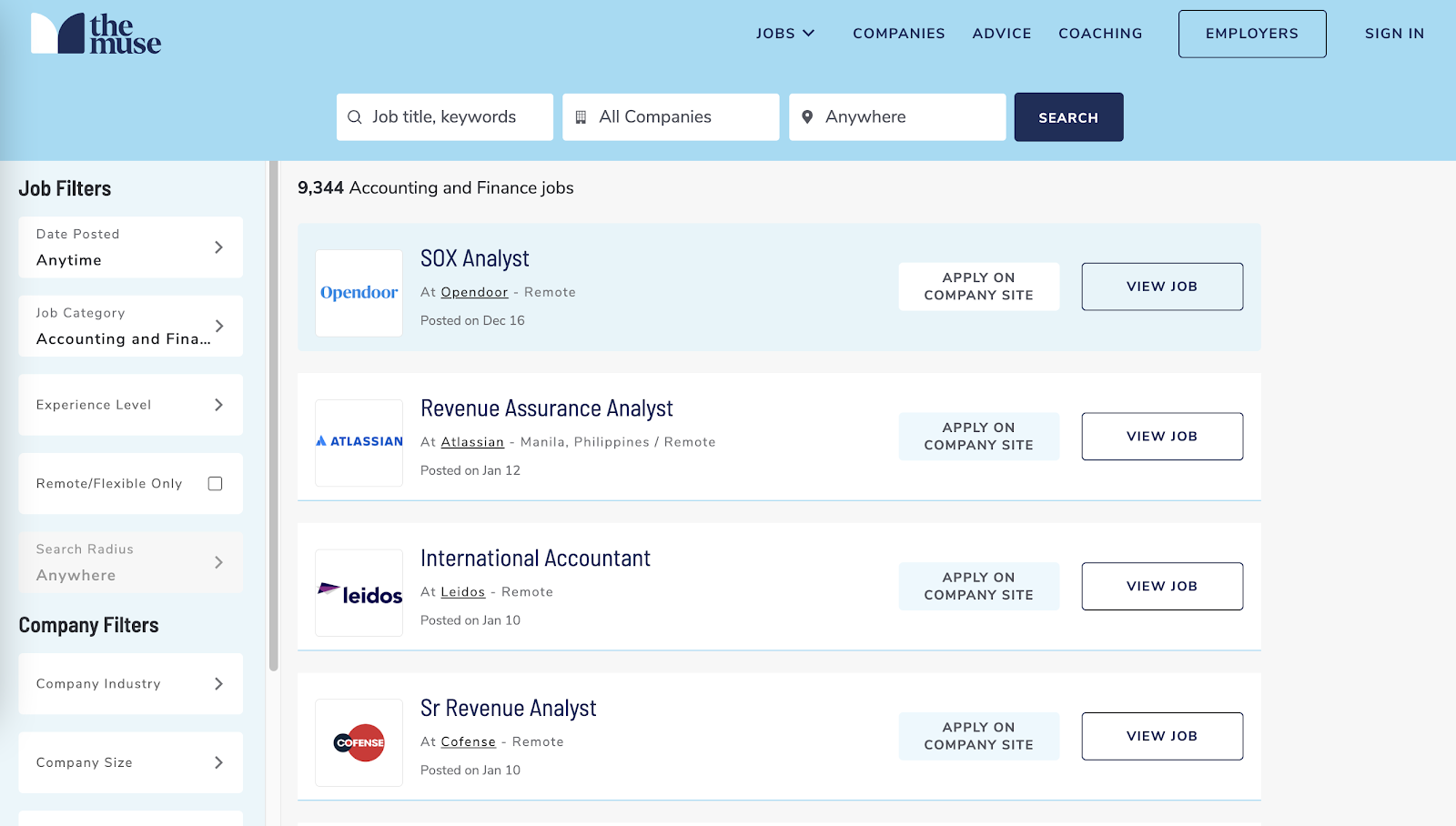
Task: Click the 'Posted on Jan 12' text
Action: pyautogui.click(x=470, y=471)
